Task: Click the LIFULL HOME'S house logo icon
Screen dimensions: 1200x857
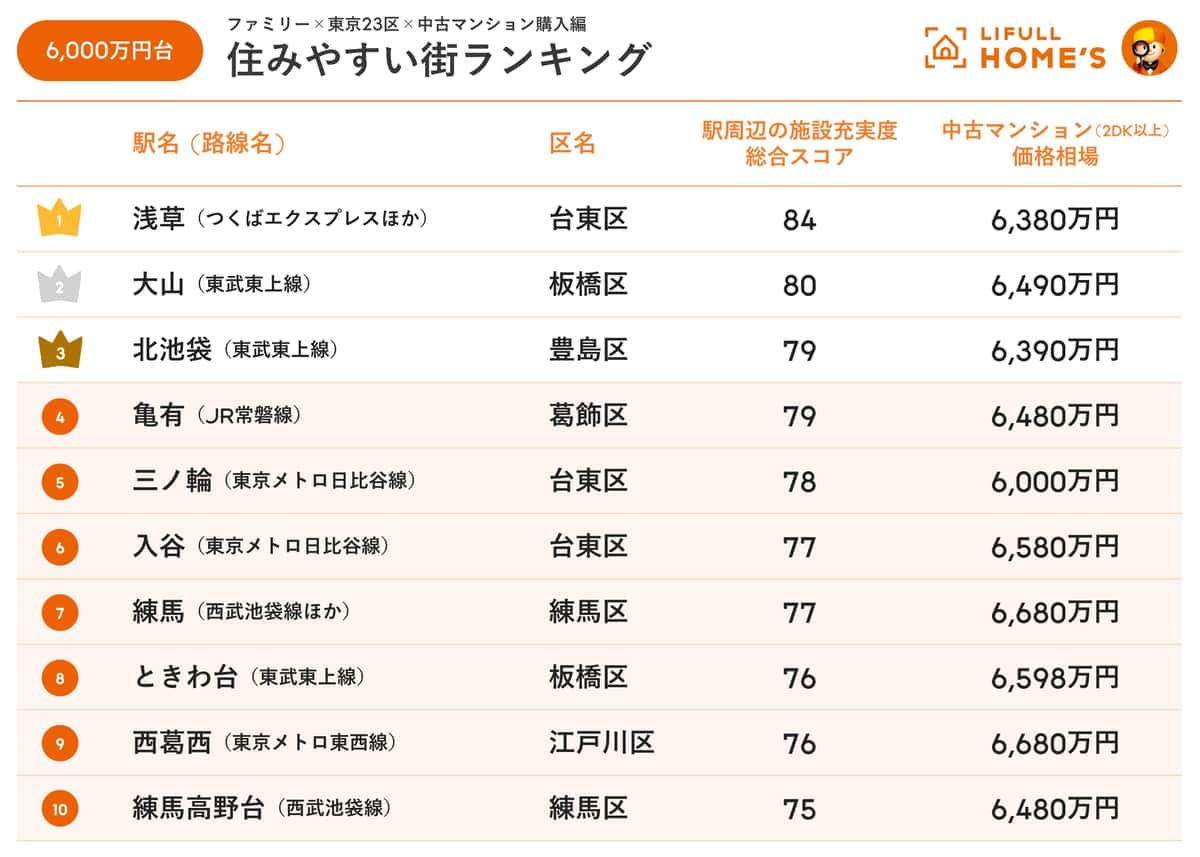Action: [x=945, y=47]
